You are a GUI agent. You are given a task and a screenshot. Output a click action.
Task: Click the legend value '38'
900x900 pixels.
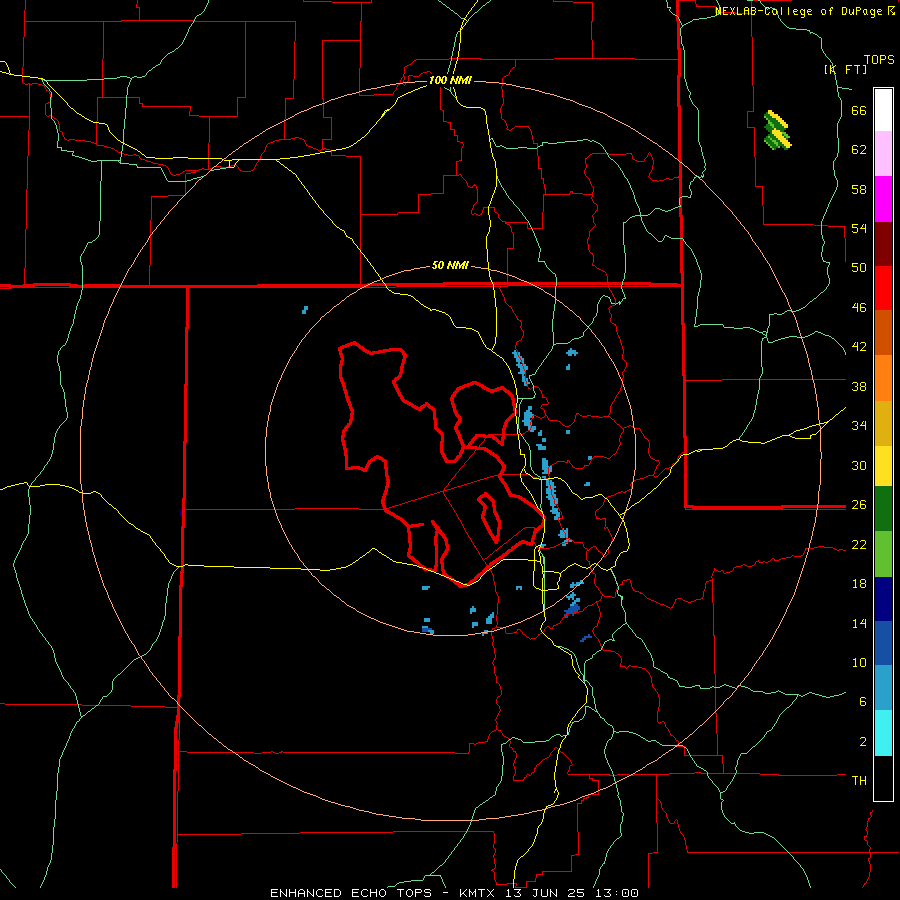(x=859, y=386)
